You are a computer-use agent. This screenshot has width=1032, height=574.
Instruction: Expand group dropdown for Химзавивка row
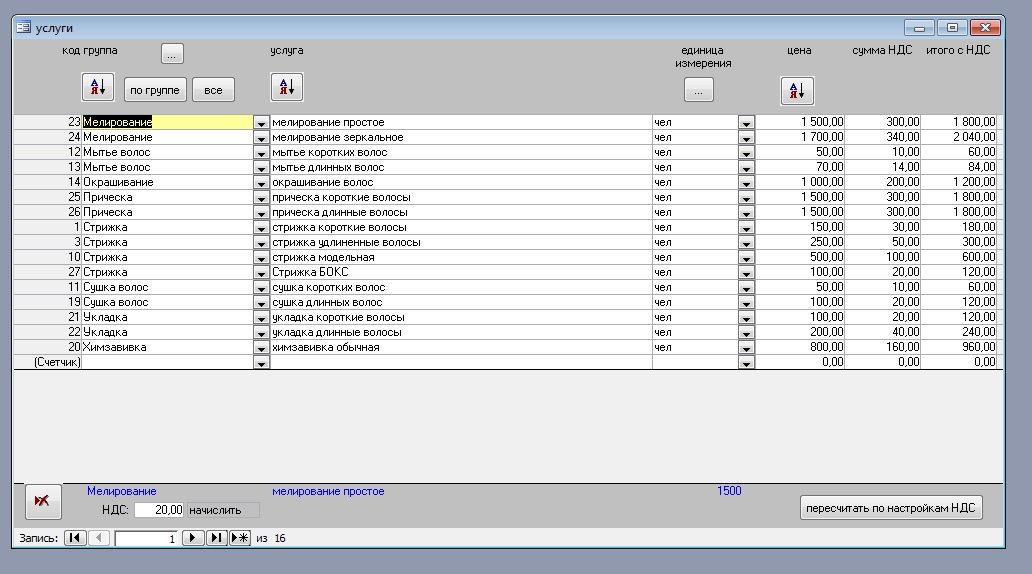click(262, 348)
